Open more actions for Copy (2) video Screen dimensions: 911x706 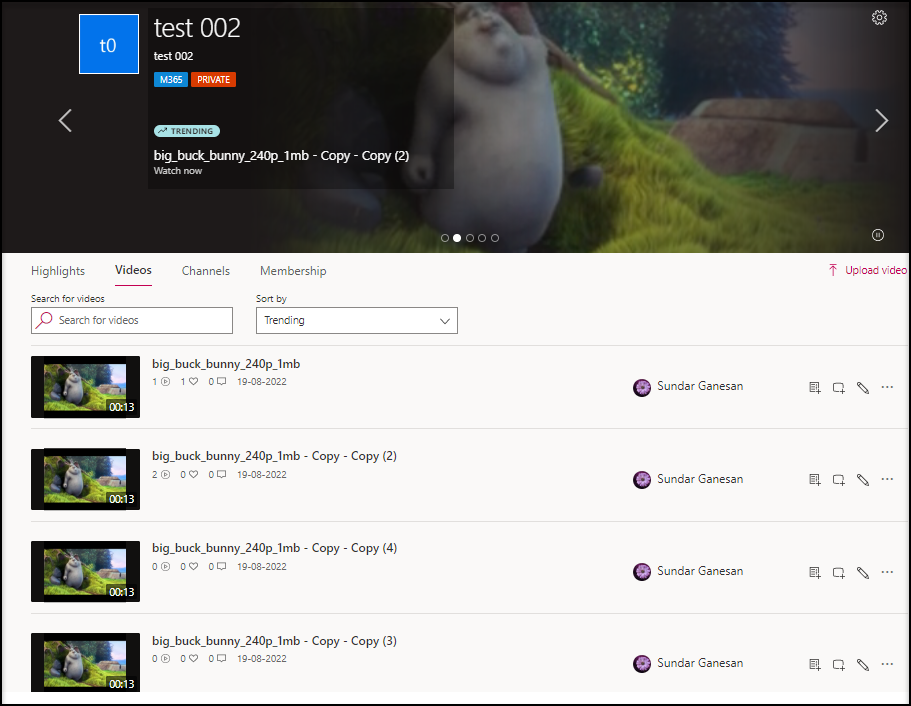(887, 480)
